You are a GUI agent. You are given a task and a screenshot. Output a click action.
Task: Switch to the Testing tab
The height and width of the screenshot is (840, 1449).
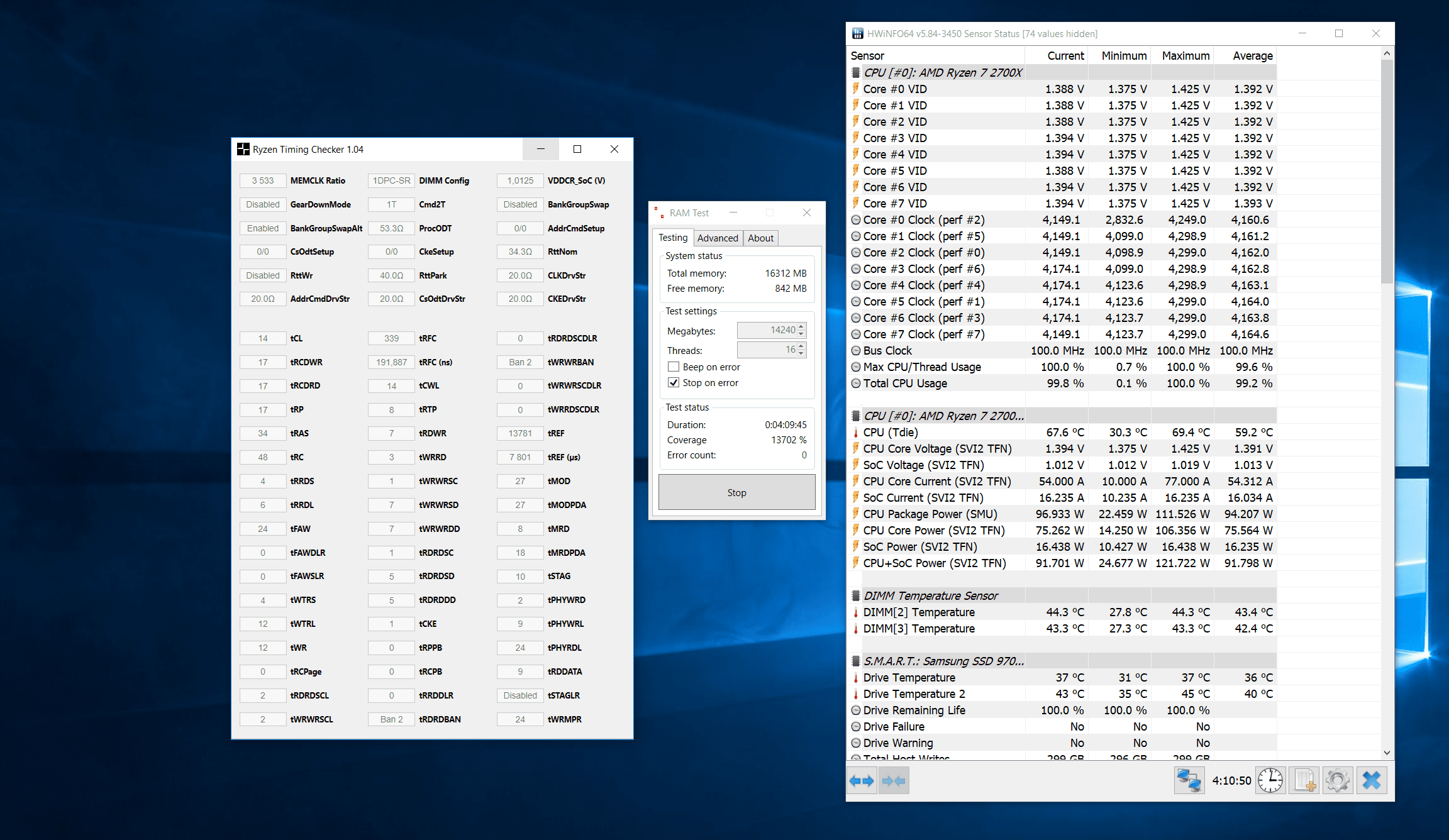tap(673, 238)
